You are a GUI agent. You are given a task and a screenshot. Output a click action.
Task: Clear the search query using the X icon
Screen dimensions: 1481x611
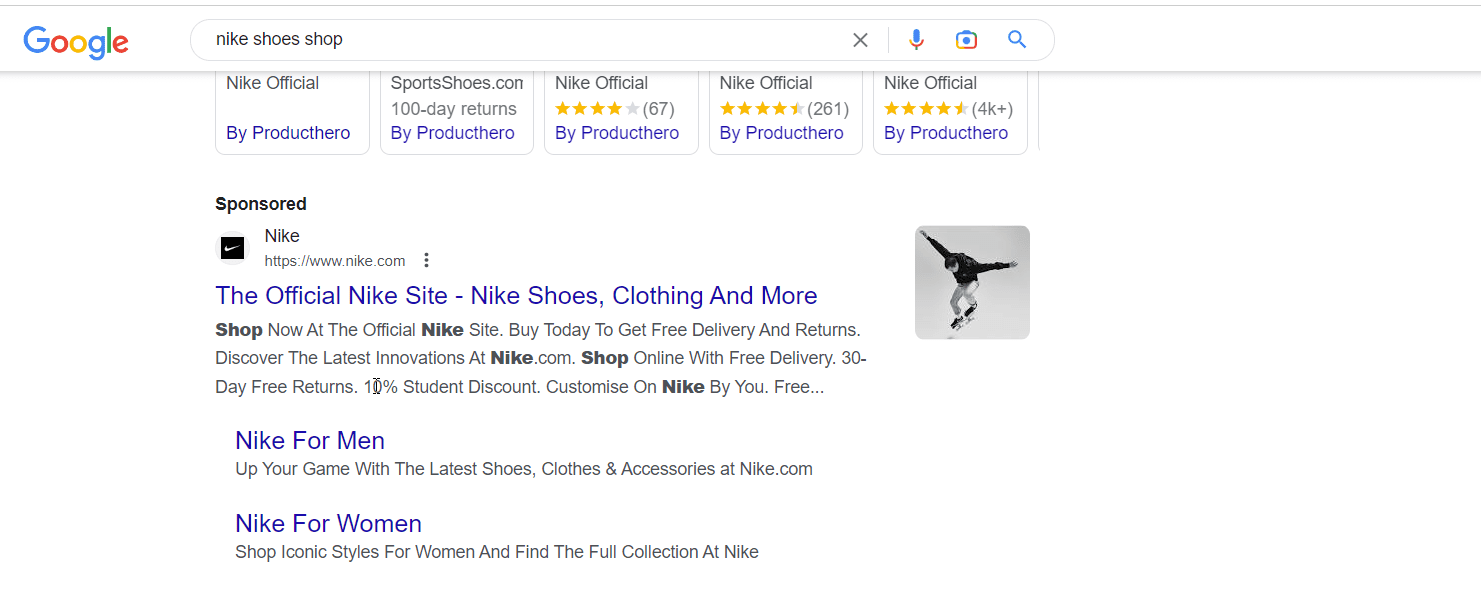click(x=860, y=39)
